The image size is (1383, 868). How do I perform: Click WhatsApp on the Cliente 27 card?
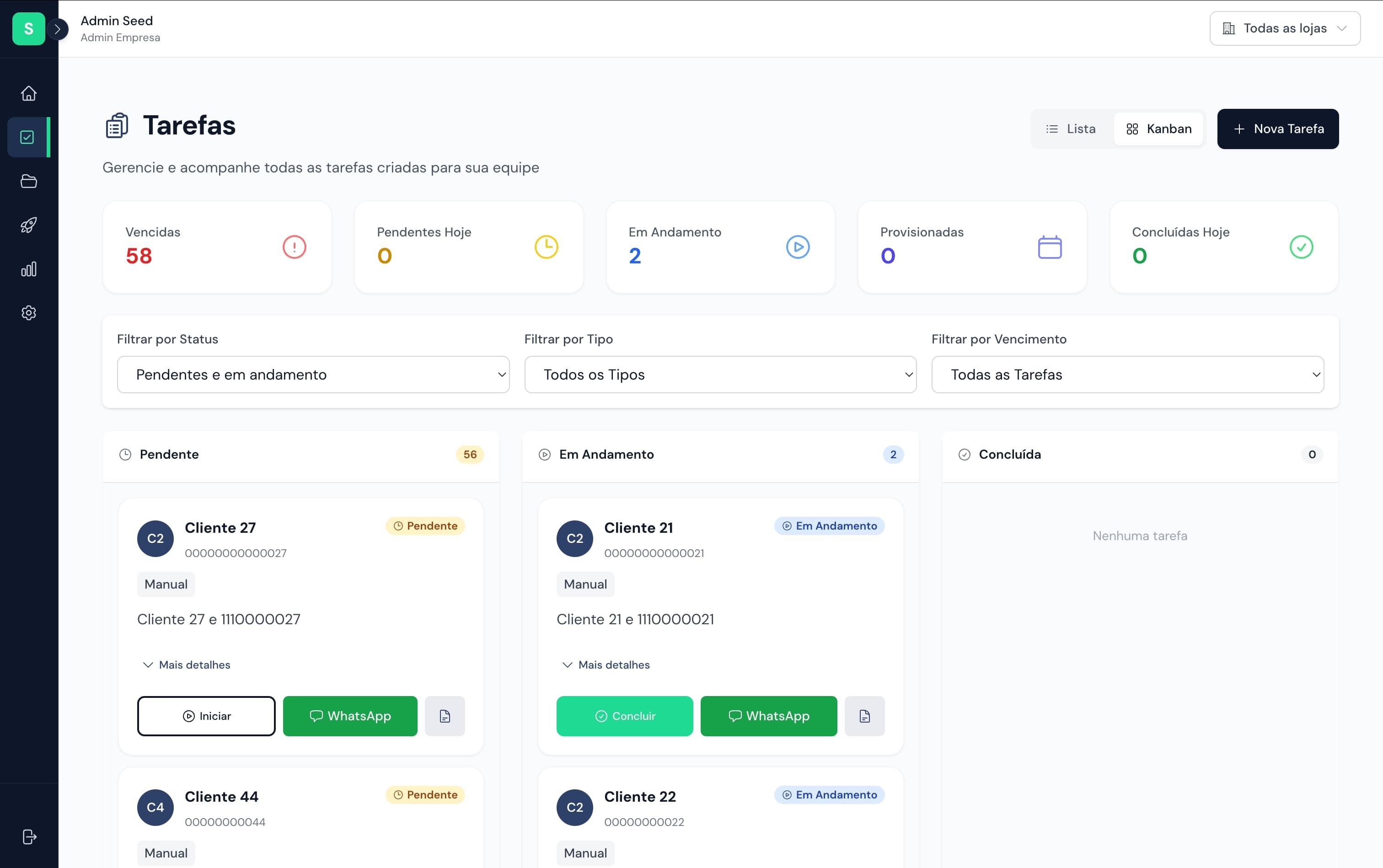(349, 716)
